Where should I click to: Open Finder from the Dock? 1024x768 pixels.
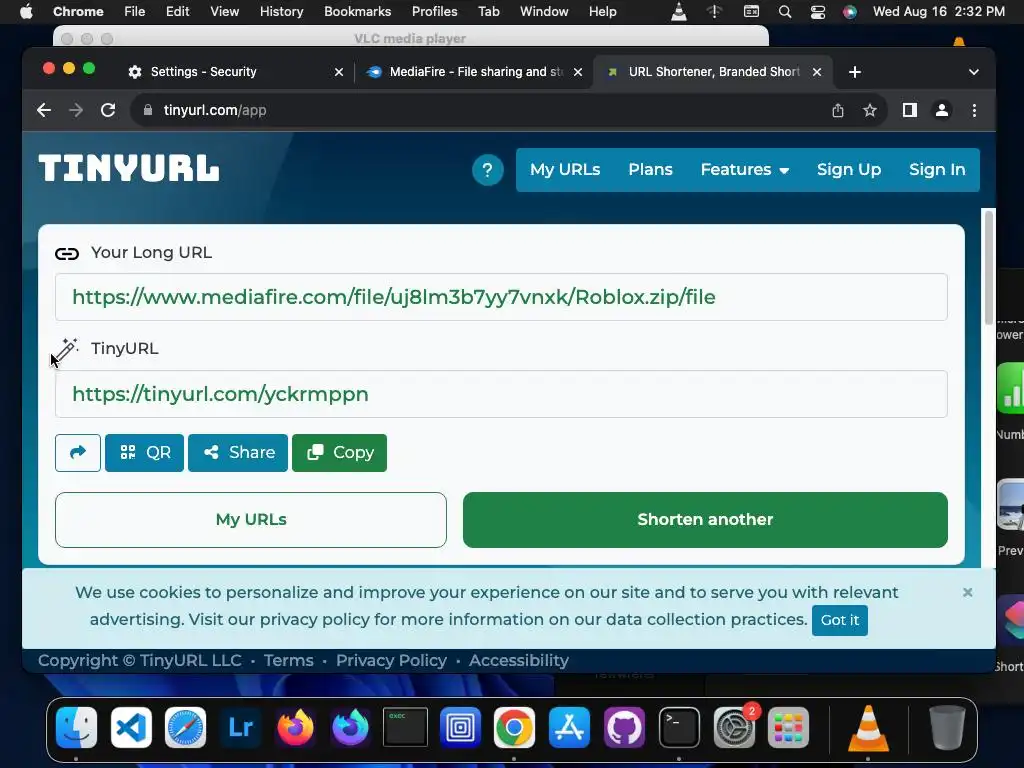[76, 728]
